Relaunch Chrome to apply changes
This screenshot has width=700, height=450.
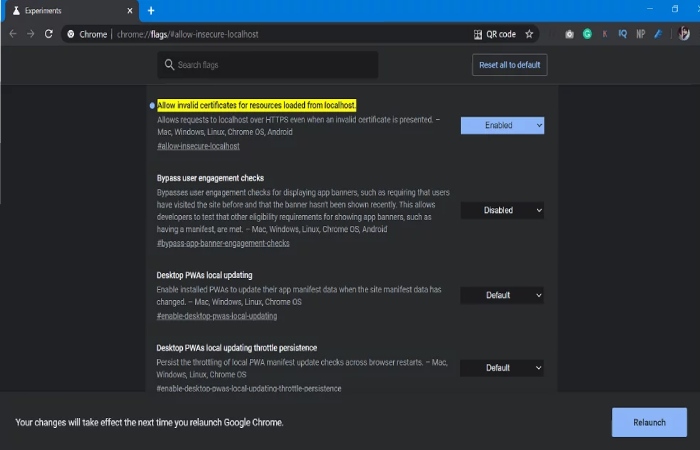pos(649,422)
